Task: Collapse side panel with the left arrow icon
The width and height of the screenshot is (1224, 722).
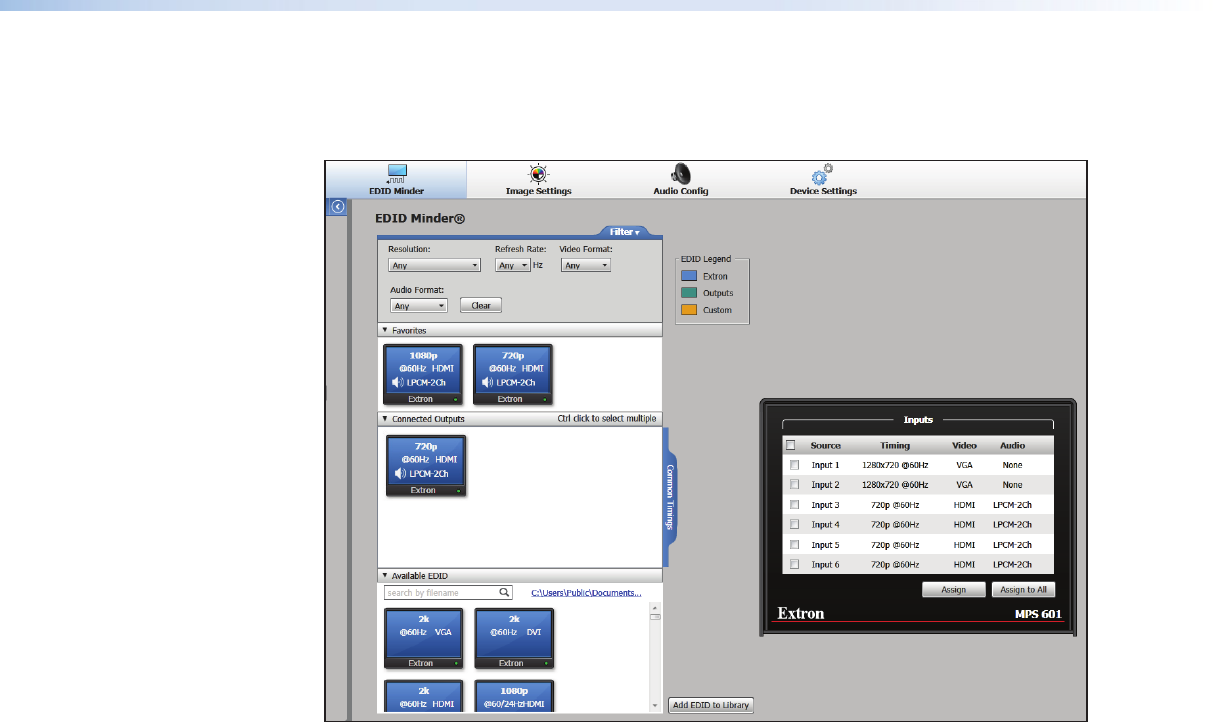Action: 338,207
